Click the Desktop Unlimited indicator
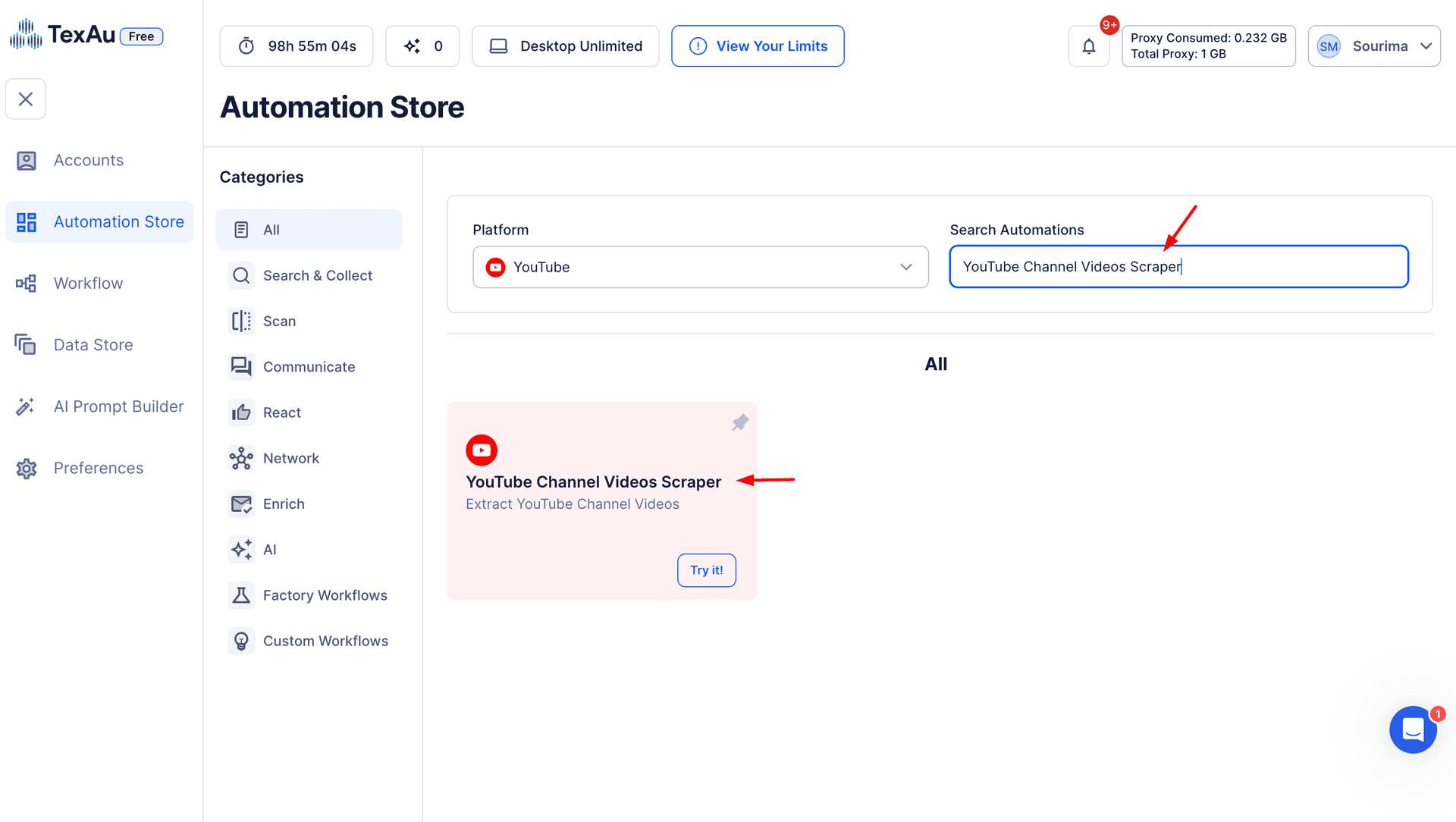Viewport: 1456px width, 822px height. [566, 46]
